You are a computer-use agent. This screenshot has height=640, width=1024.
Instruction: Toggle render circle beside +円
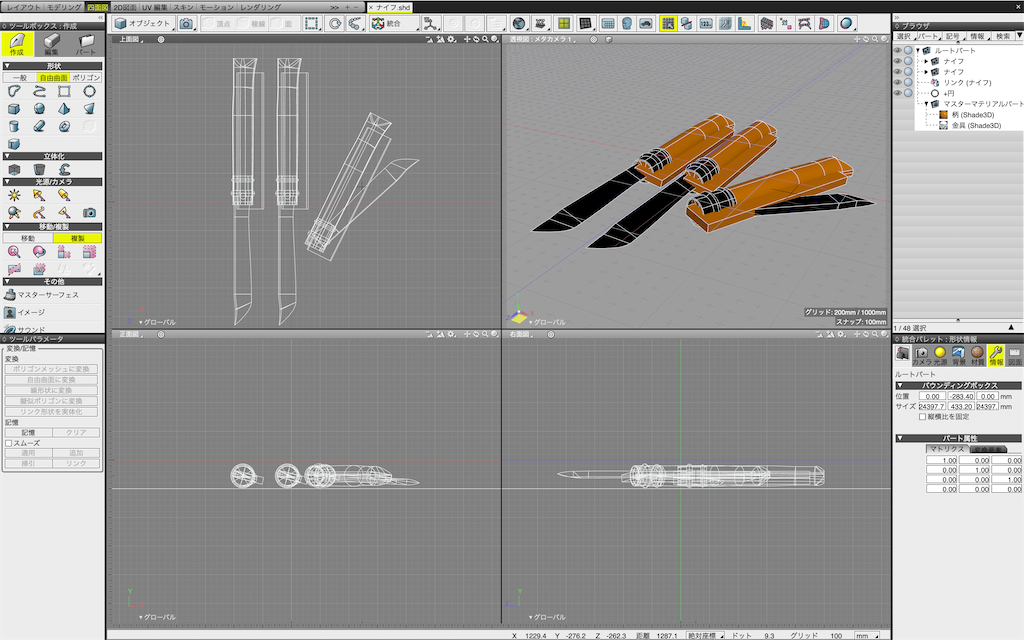tap(908, 93)
